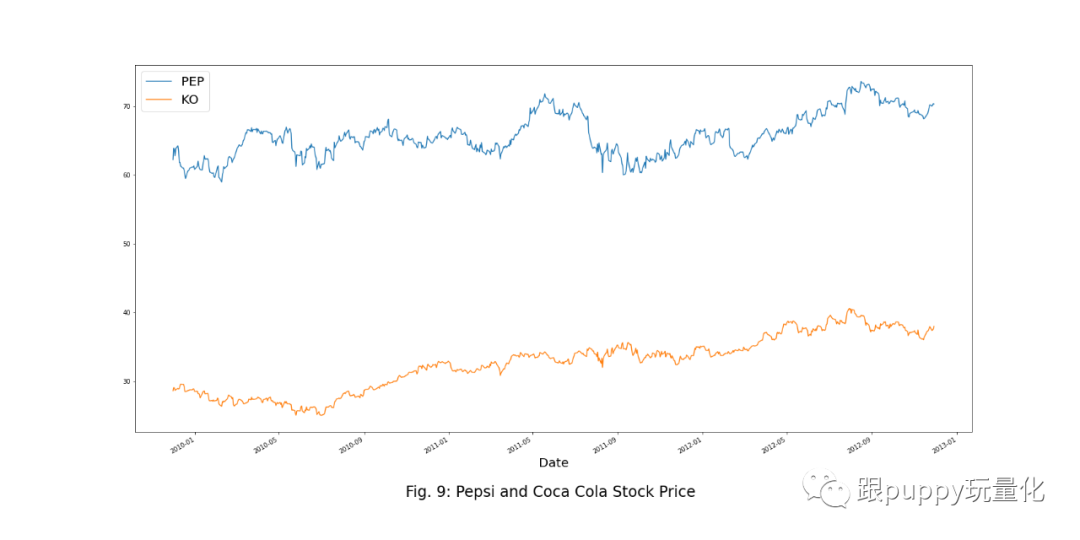The height and width of the screenshot is (540, 1080).
Task: Click the Date x-axis title
Action: click(553, 463)
